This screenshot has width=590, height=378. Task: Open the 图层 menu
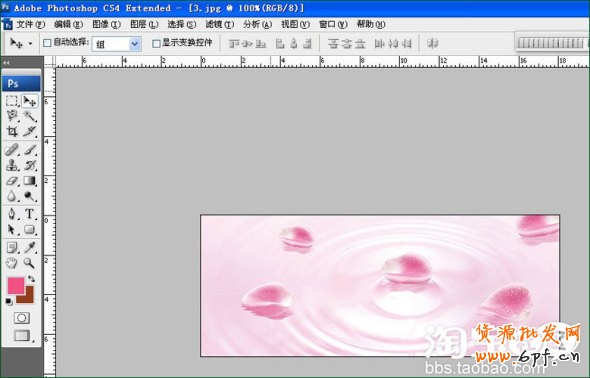point(144,24)
